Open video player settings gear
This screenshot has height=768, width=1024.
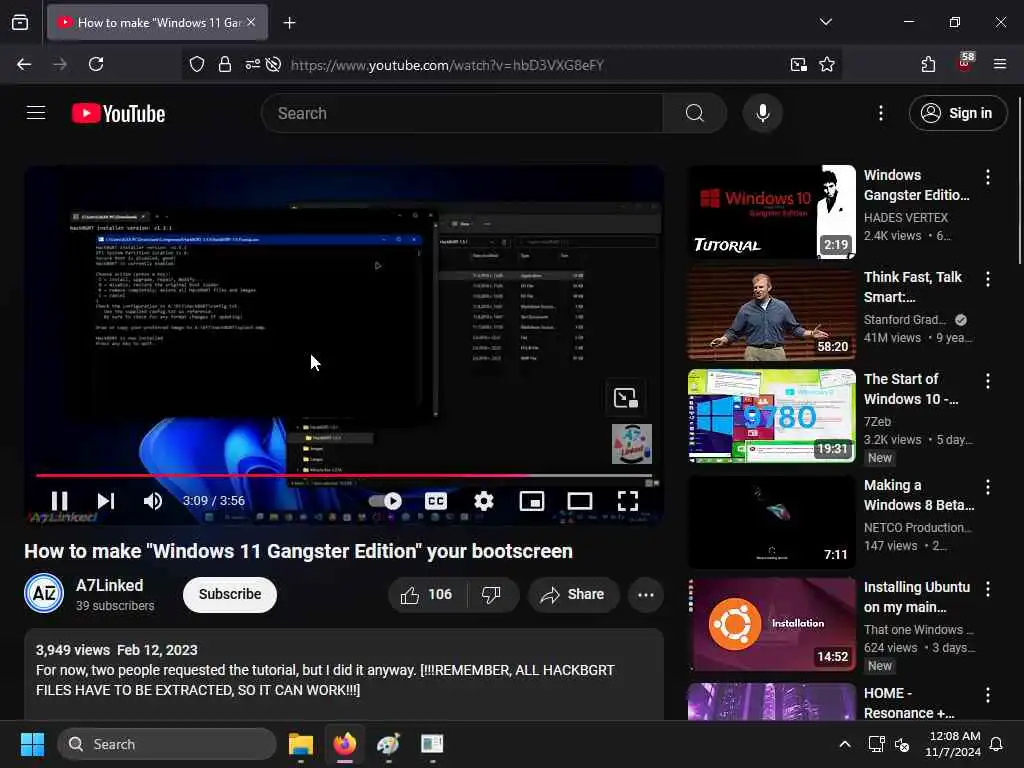pos(483,501)
